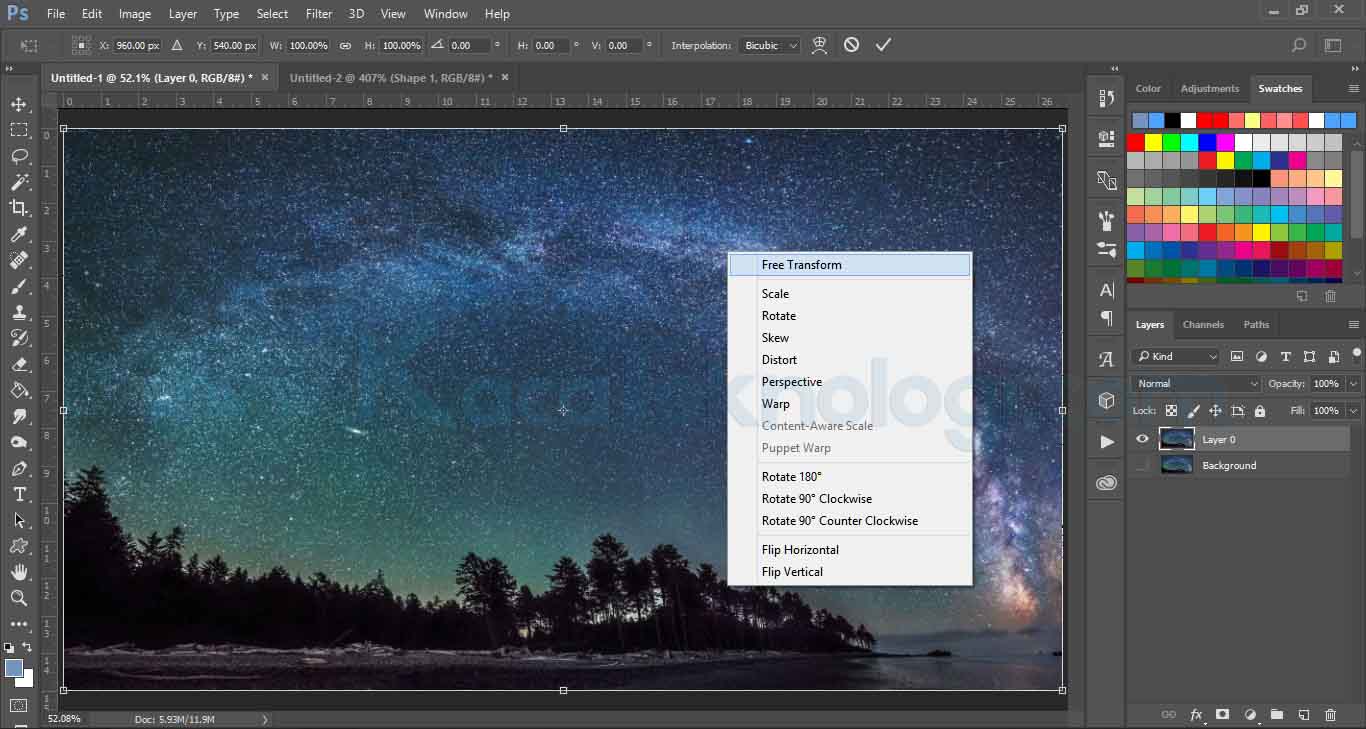
Task: Show the Background layer visibility box
Action: [1142, 465]
